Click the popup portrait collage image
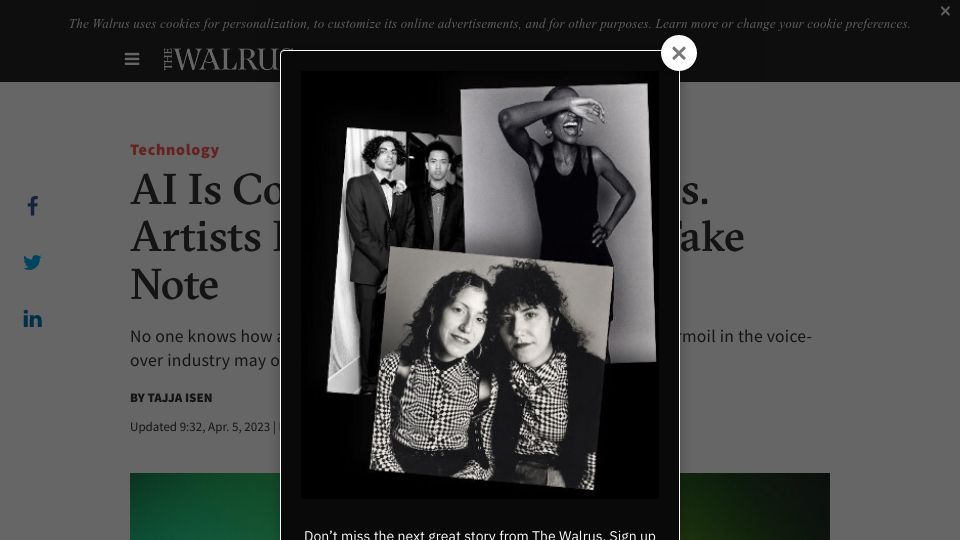 coord(480,285)
